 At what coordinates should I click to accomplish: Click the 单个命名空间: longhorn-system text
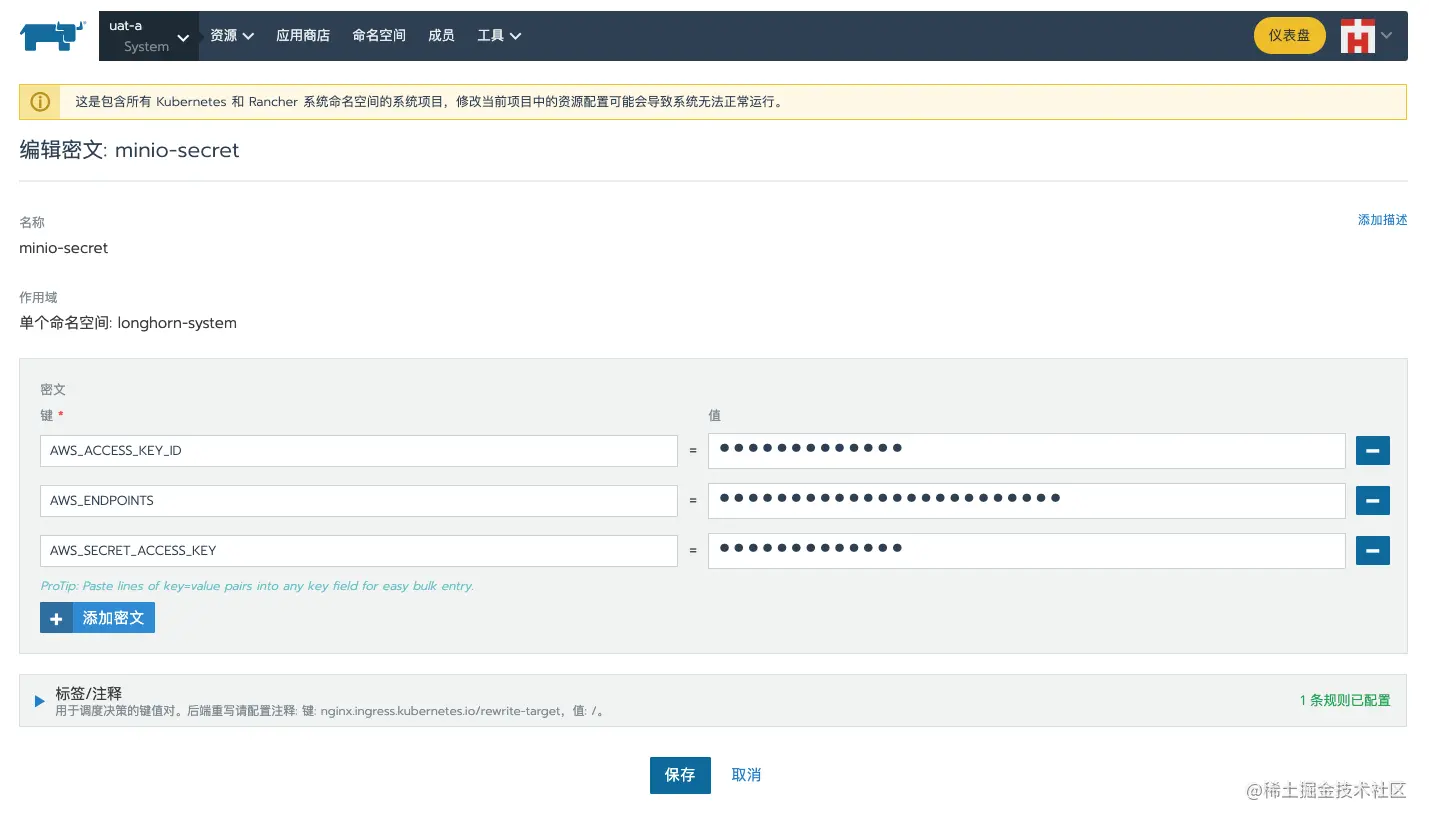[x=128, y=323]
